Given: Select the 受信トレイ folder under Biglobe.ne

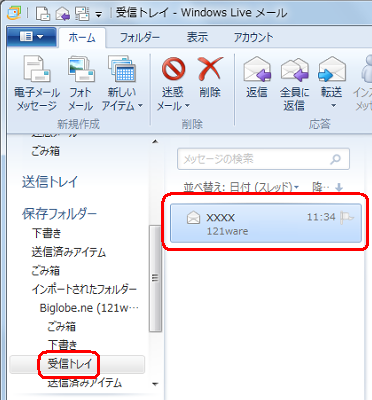Looking at the screenshot, I should point(69,364).
